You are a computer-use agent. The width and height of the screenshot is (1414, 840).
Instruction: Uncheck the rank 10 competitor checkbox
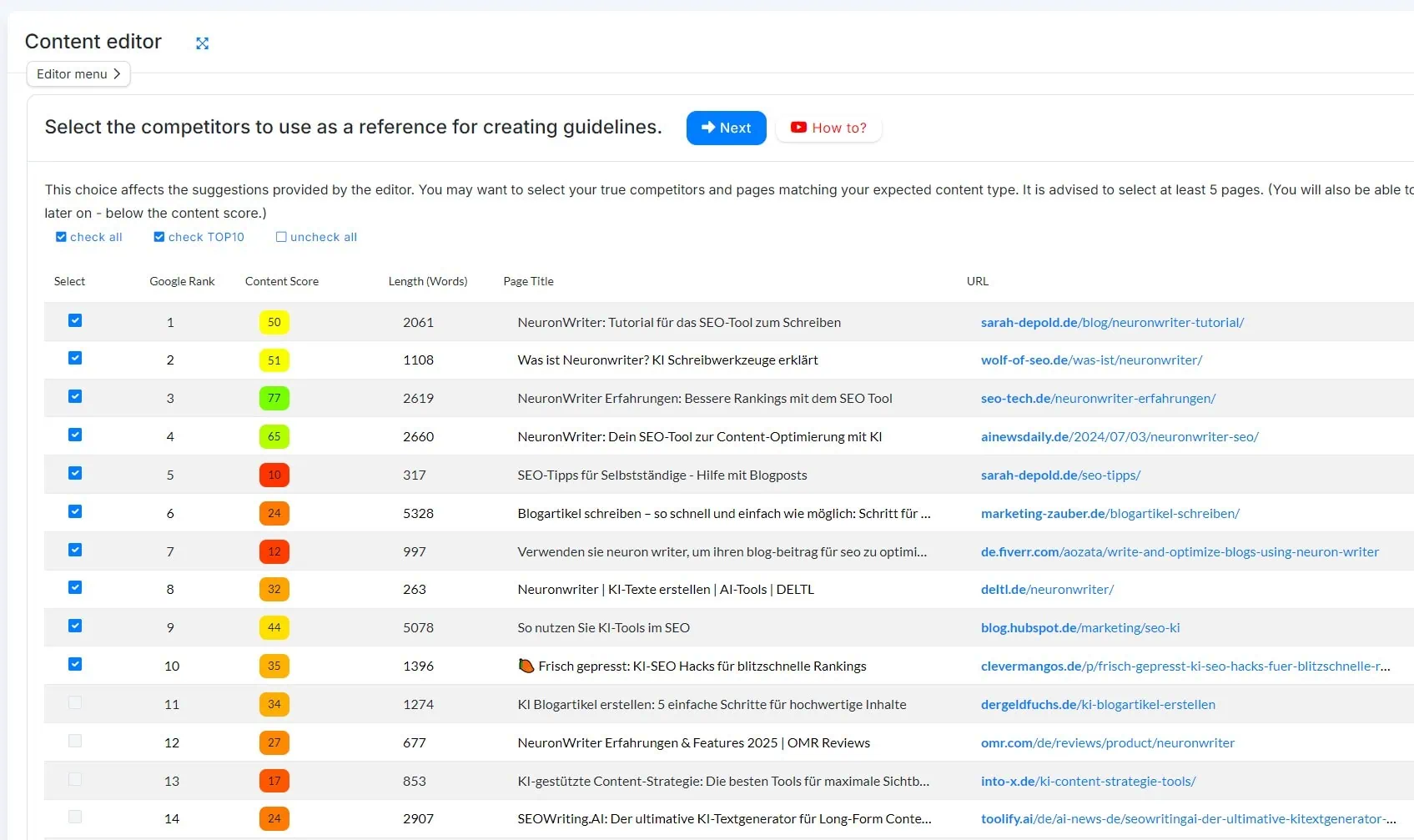click(75, 664)
